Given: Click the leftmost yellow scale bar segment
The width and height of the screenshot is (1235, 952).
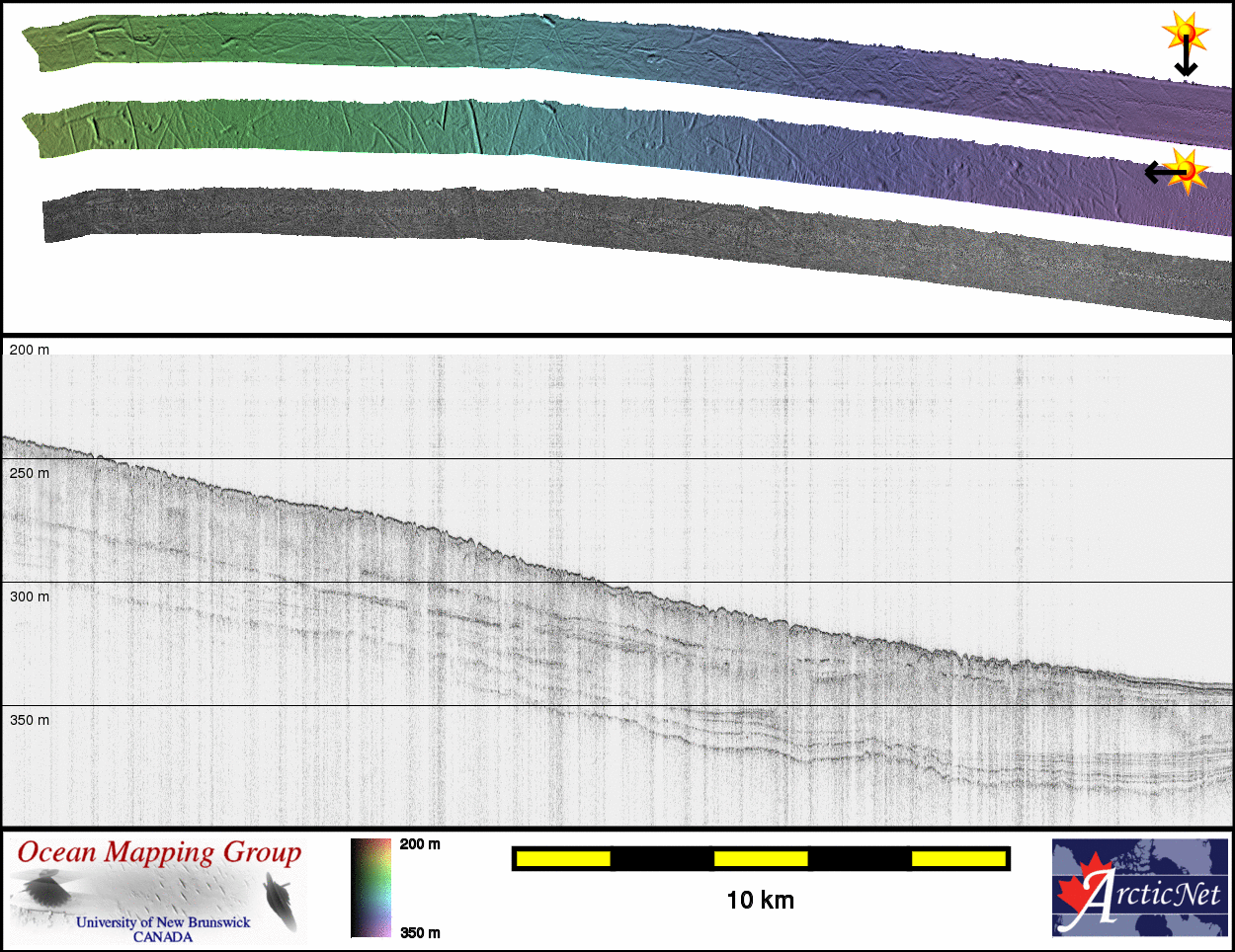Looking at the screenshot, I should (563, 859).
